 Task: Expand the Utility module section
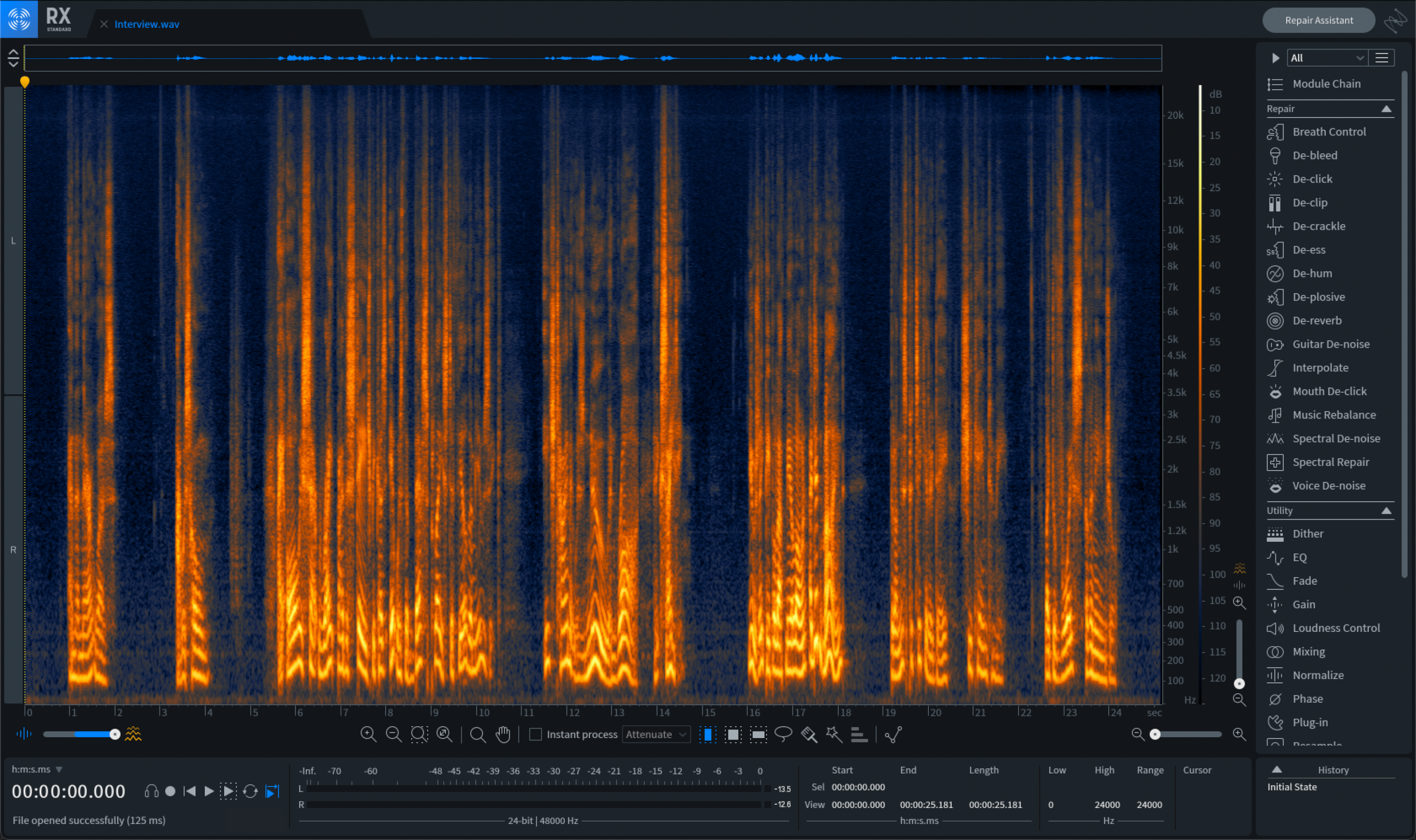click(x=1387, y=509)
